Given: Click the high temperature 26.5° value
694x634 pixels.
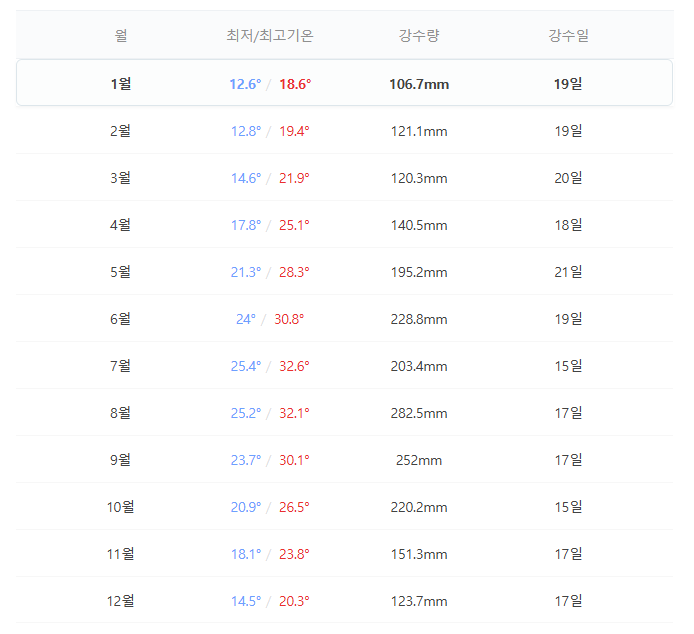Looking at the screenshot, I should pos(294,507).
